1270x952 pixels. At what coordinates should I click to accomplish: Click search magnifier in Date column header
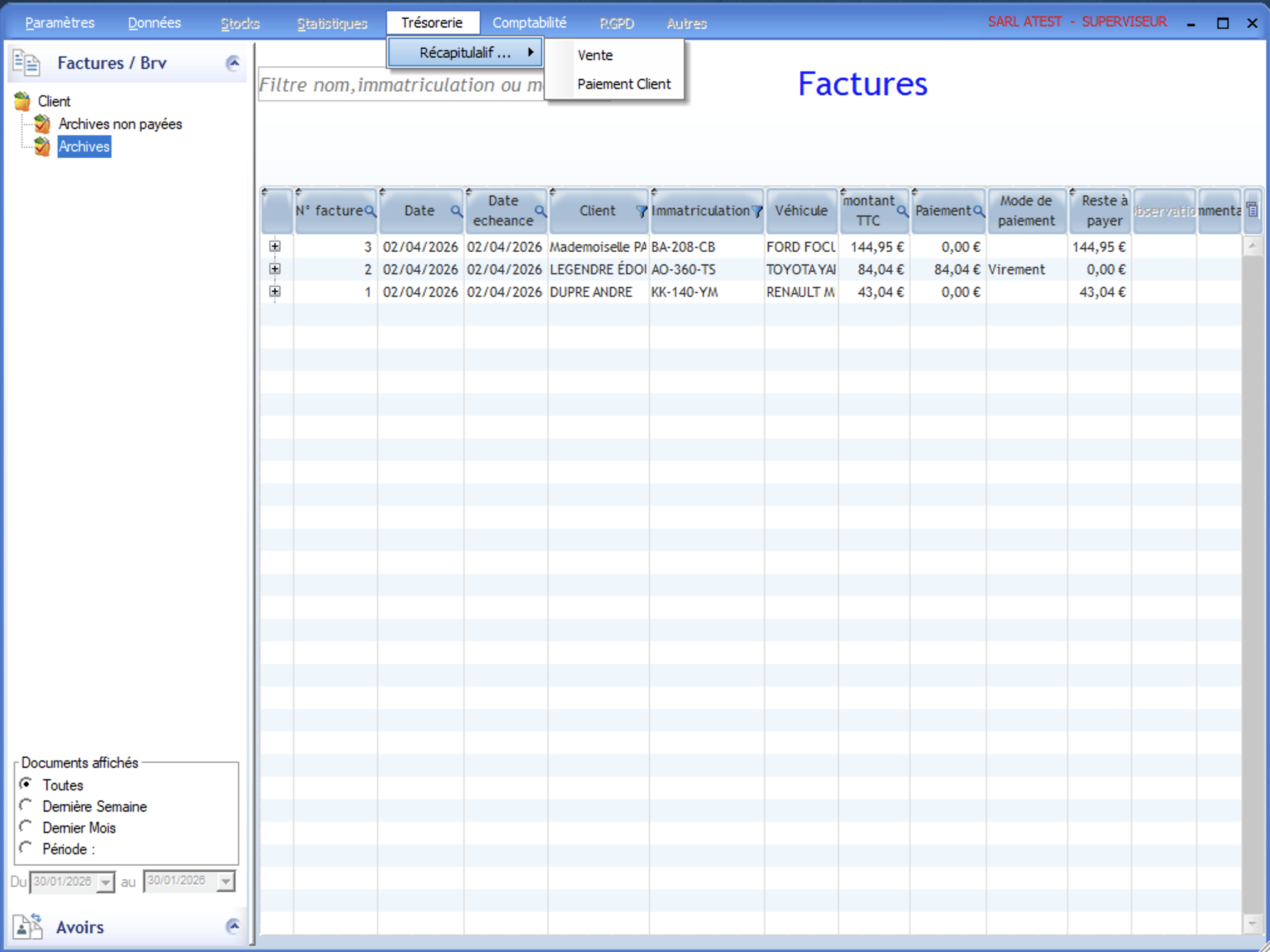456,211
